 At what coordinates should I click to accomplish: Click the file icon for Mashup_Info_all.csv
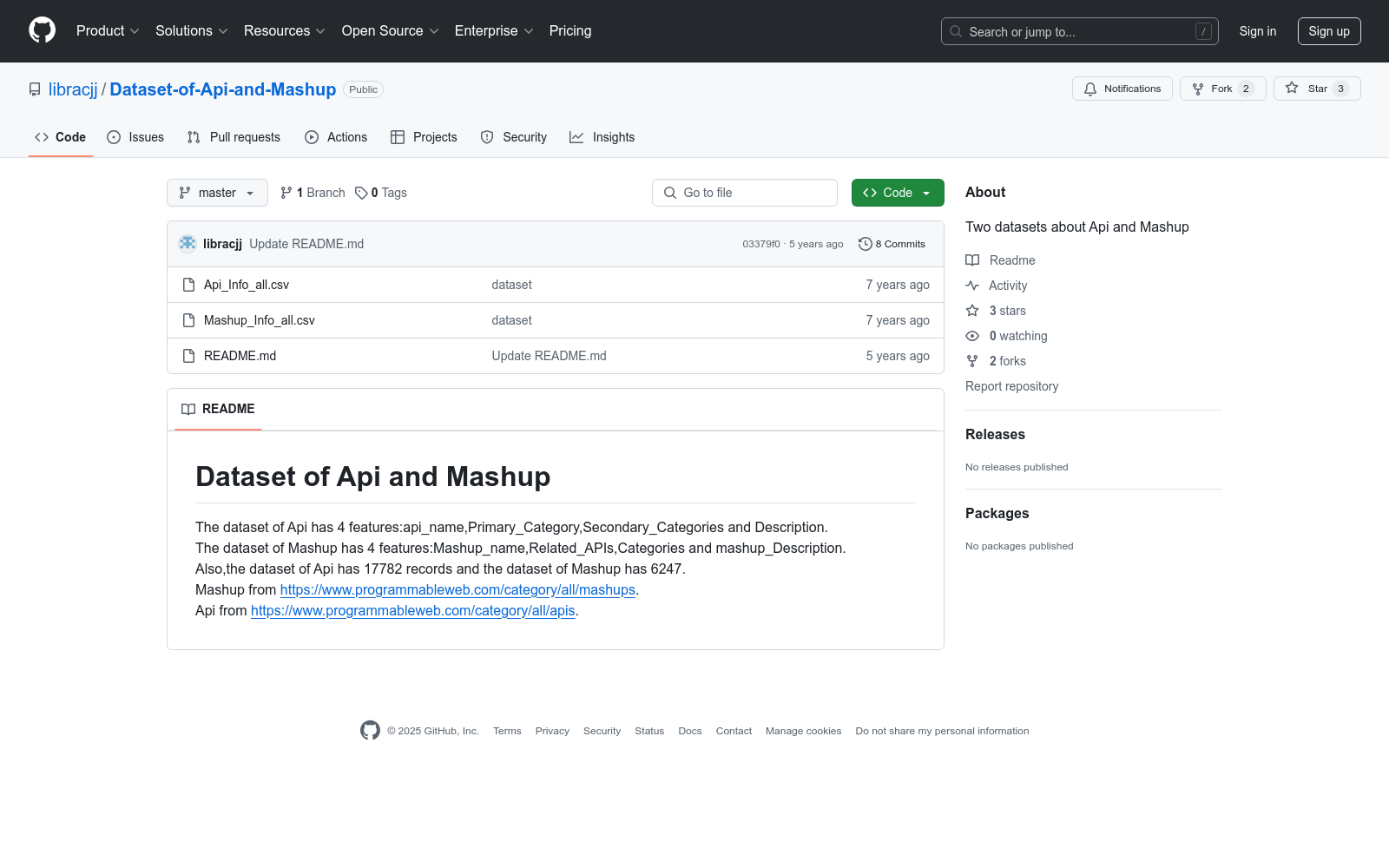188,320
